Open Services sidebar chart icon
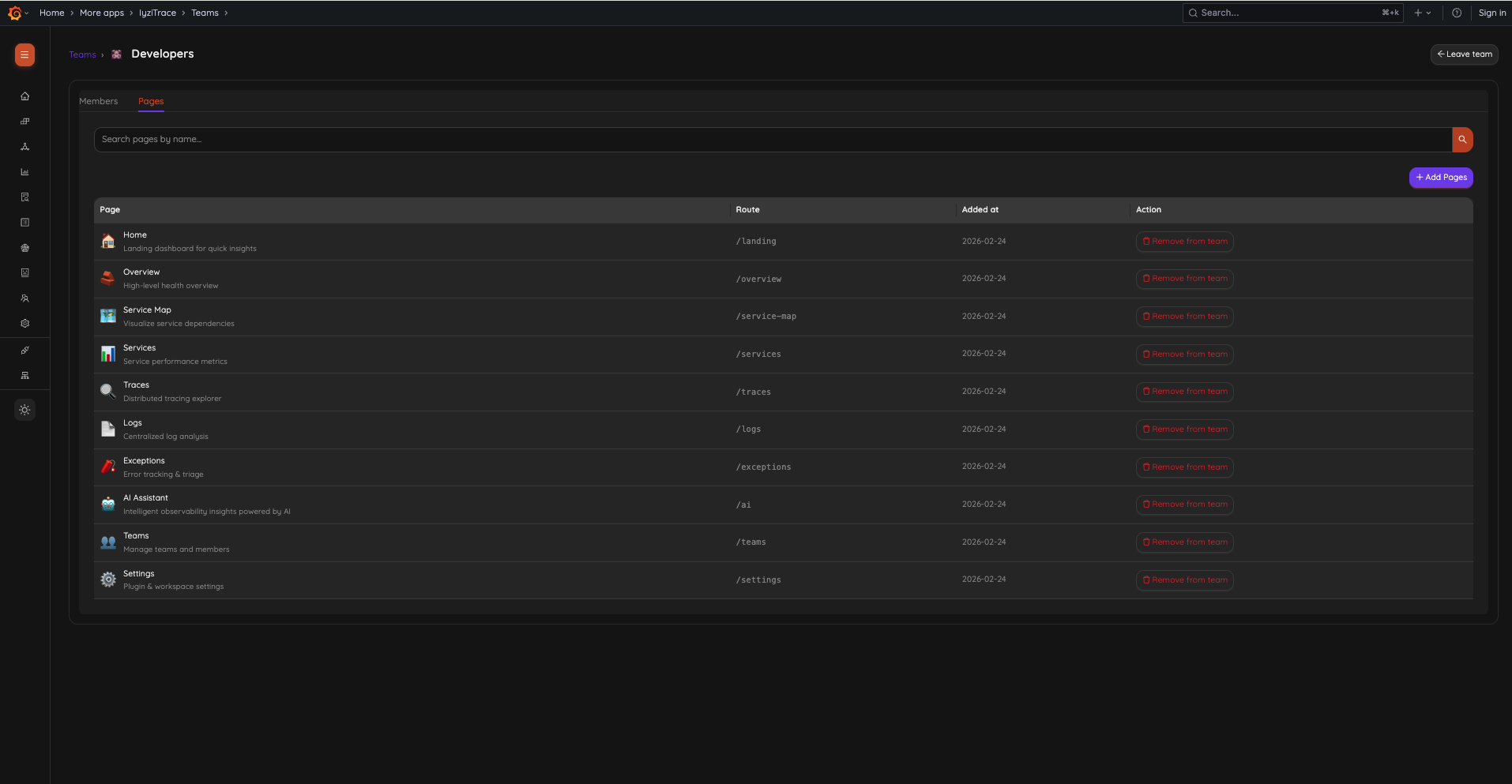This screenshot has height=784, width=1512. 24,172
